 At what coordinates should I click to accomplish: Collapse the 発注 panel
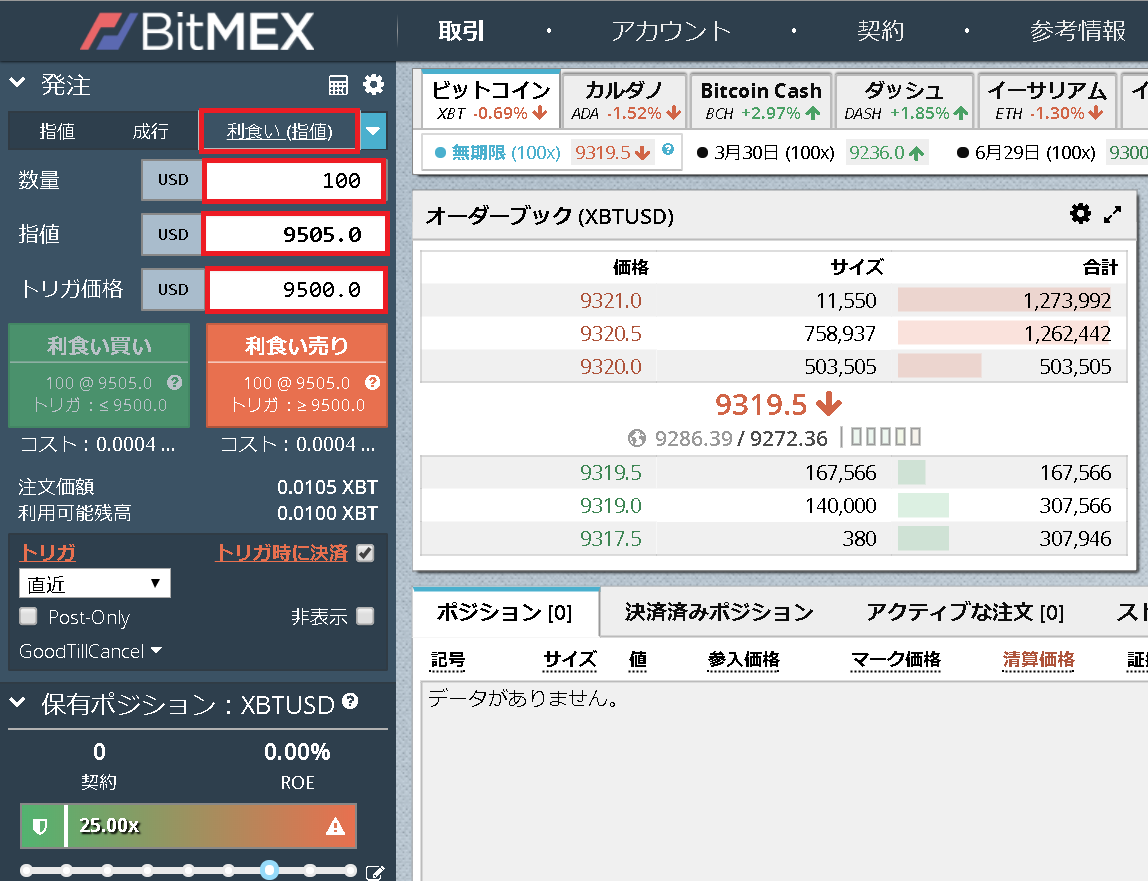(18, 83)
